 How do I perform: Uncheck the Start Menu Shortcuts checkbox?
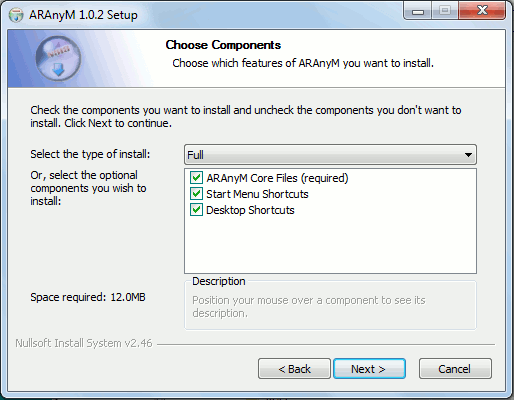pos(196,194)
